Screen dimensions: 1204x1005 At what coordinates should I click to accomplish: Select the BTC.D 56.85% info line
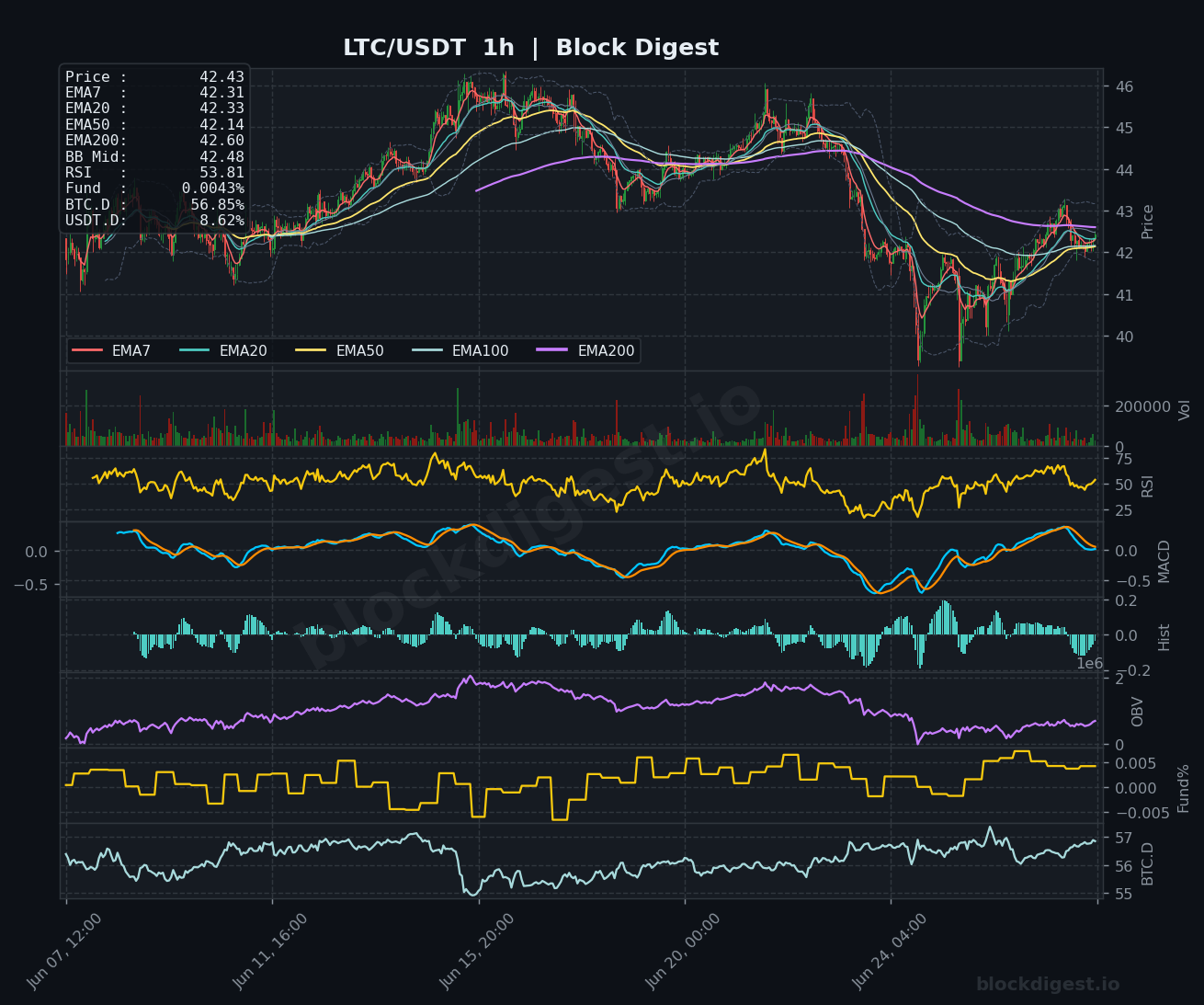click(154, 205)
